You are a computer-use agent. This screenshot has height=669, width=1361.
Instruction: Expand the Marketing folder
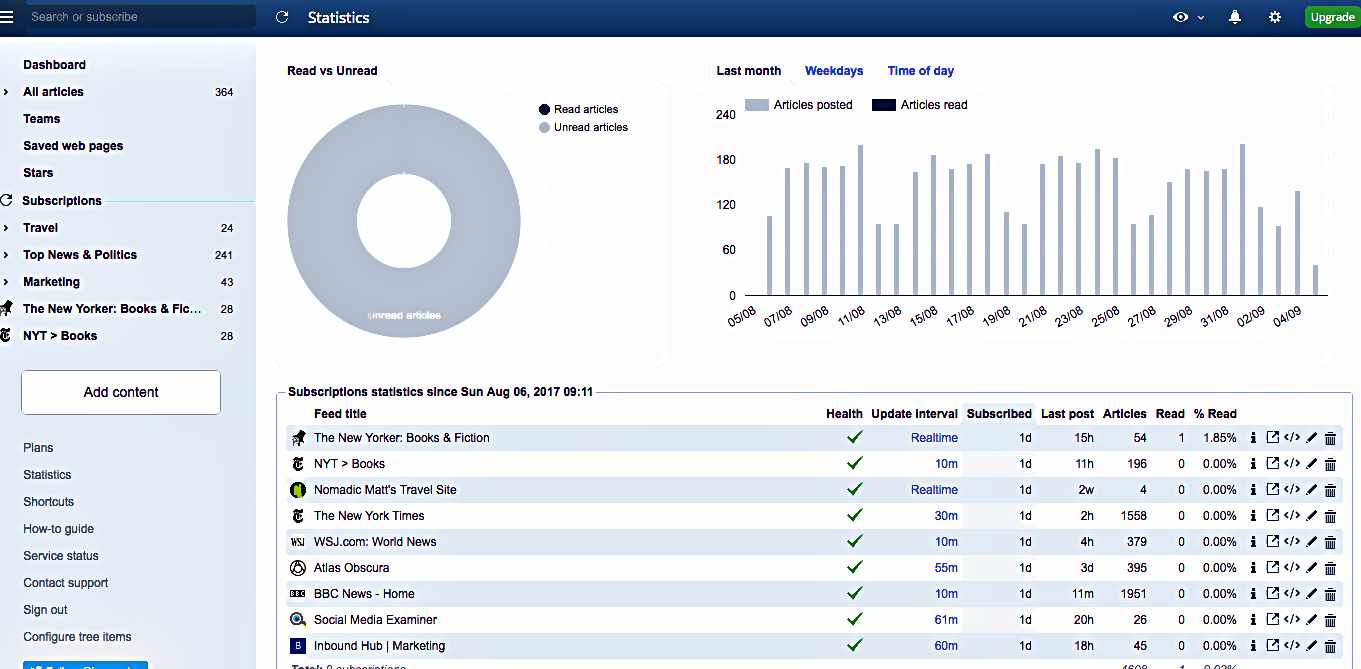(x=7, y=282)
